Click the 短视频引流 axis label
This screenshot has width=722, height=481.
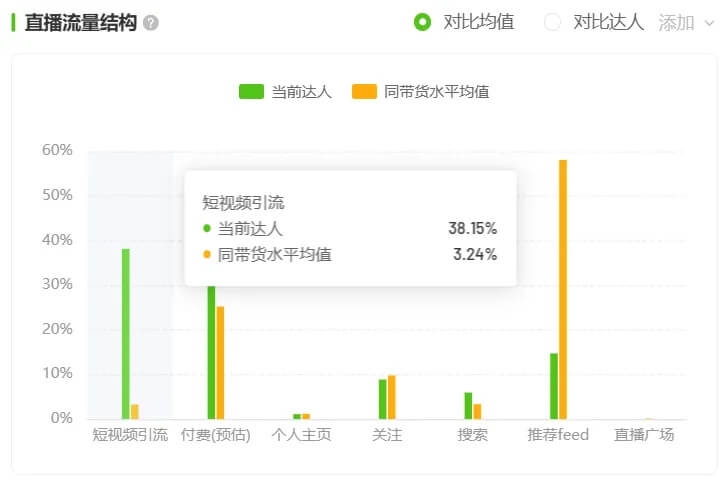coord(130,435)
